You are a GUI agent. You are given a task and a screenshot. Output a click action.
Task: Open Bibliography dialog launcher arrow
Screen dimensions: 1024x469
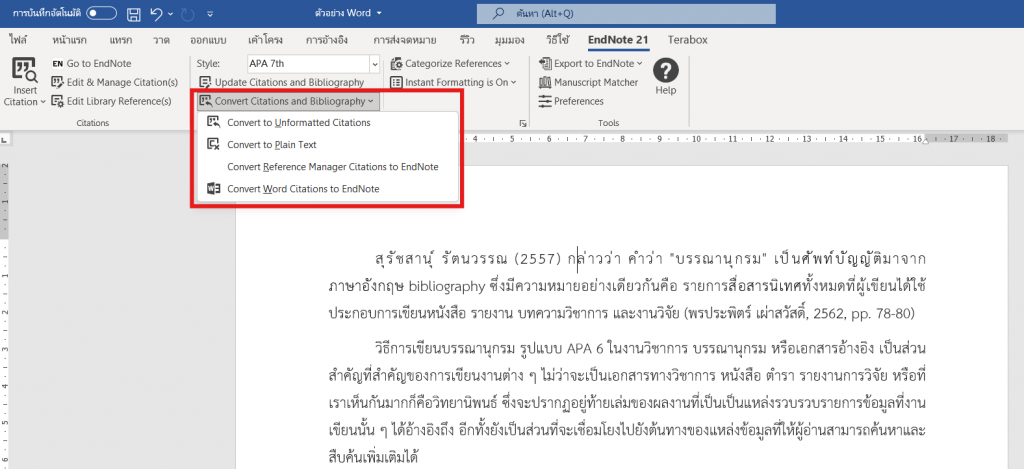click(x=522, y=123)
